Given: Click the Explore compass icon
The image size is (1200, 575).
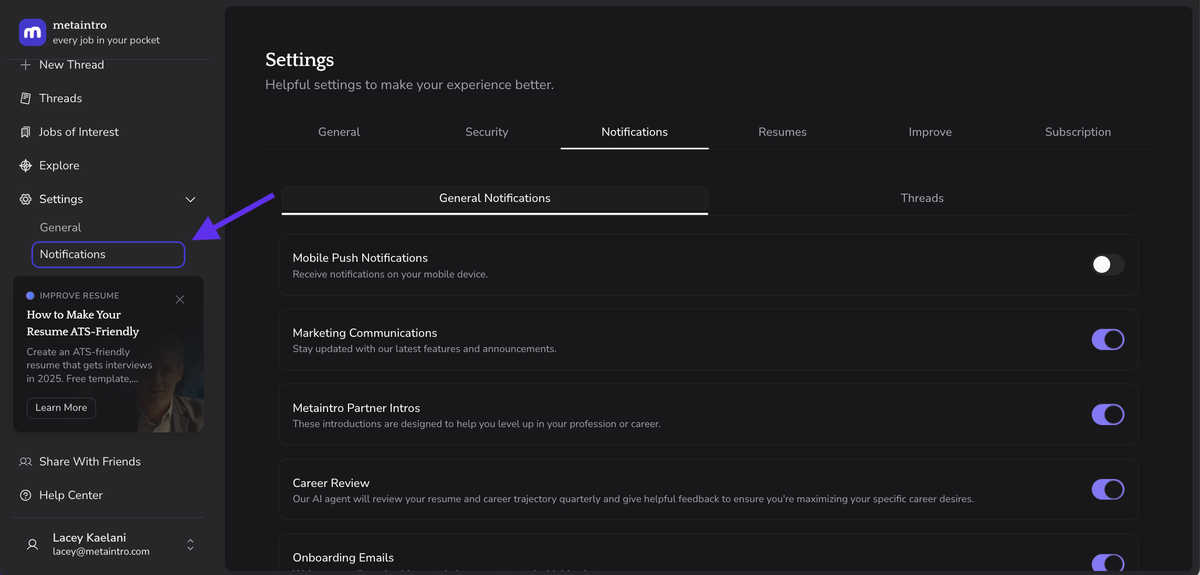Looking at the screenshot, I should point(26,166).
